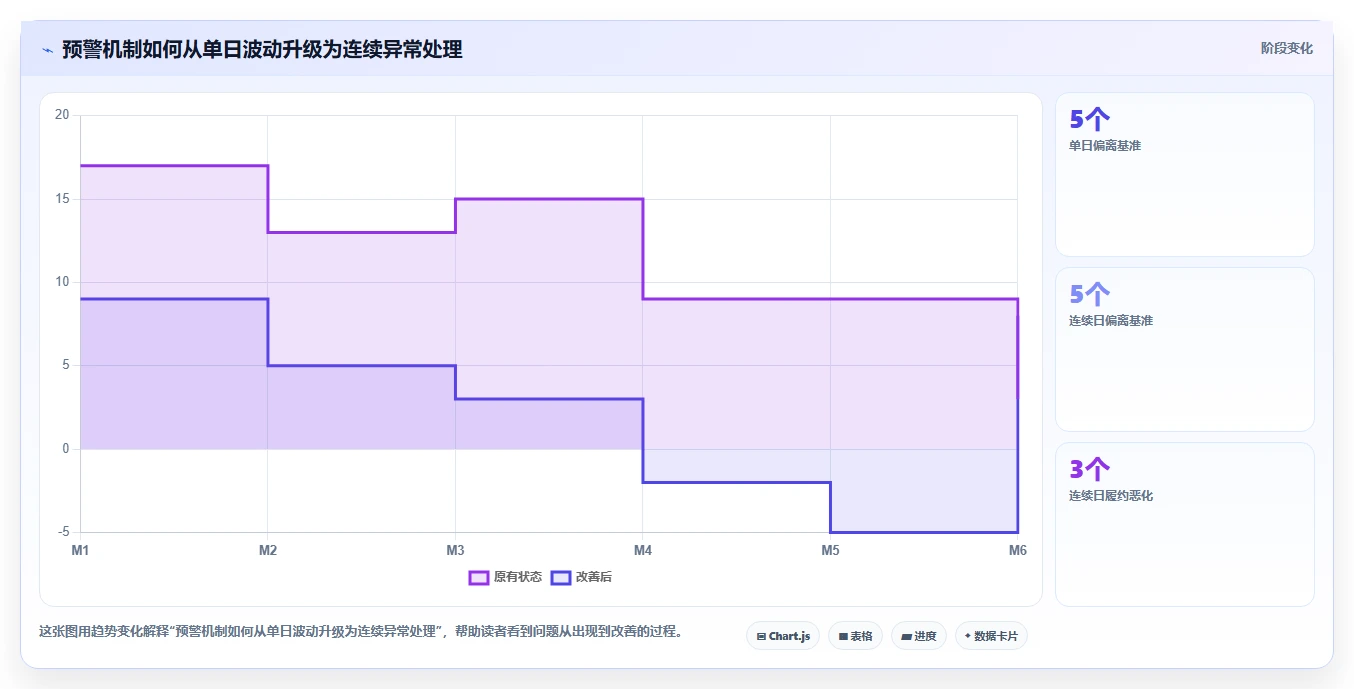The image size is (1354, 689).
Task: Select the Chart.js tag chip
Action: point(783,636)
